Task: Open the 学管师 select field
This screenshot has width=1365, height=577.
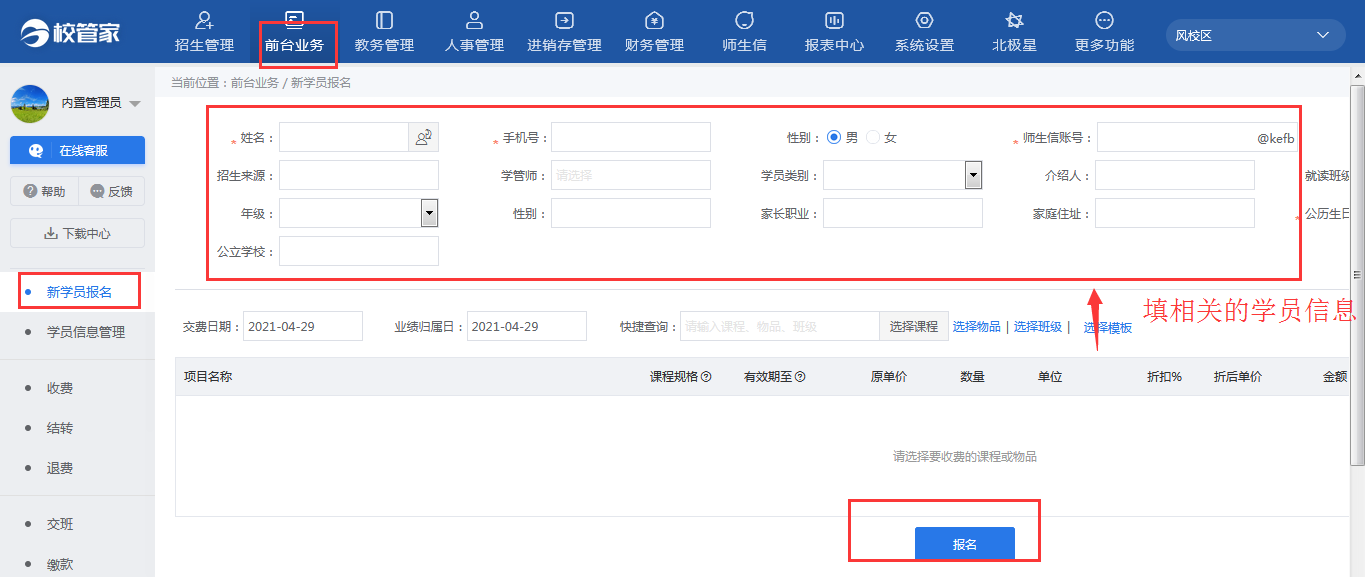Action: tap(631, 175)
